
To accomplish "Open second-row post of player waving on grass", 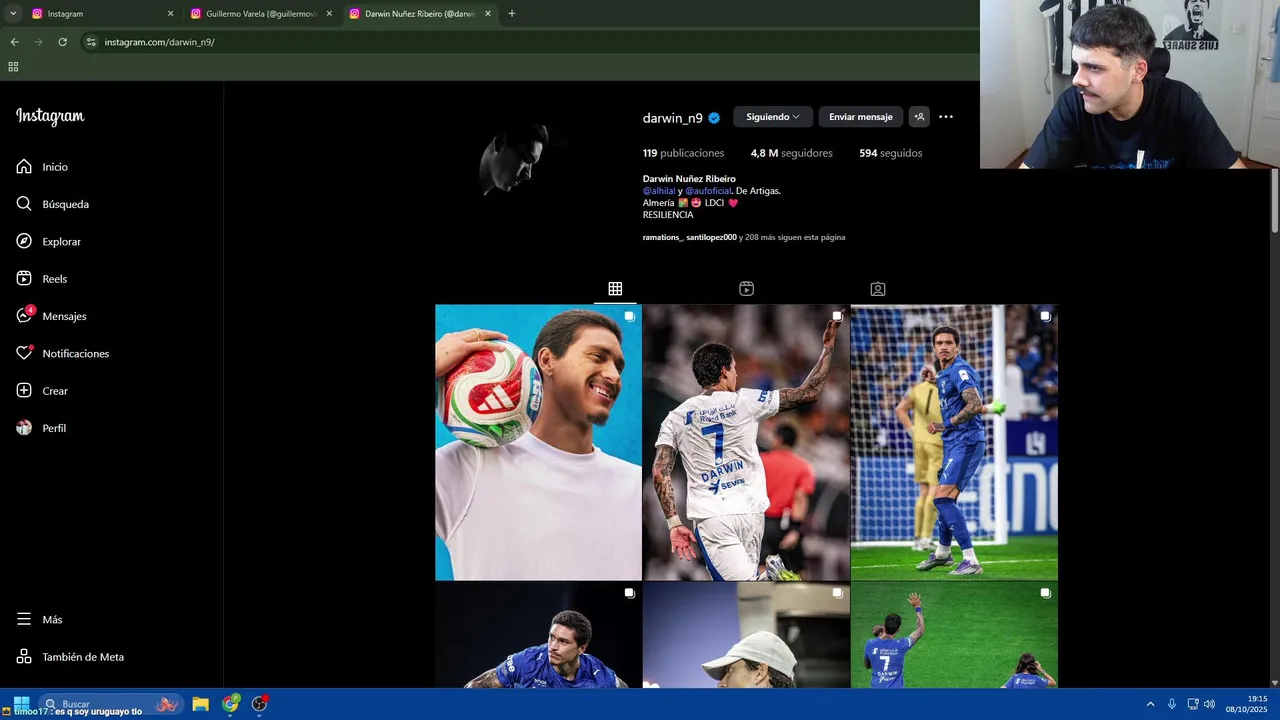I will point(954,635).
